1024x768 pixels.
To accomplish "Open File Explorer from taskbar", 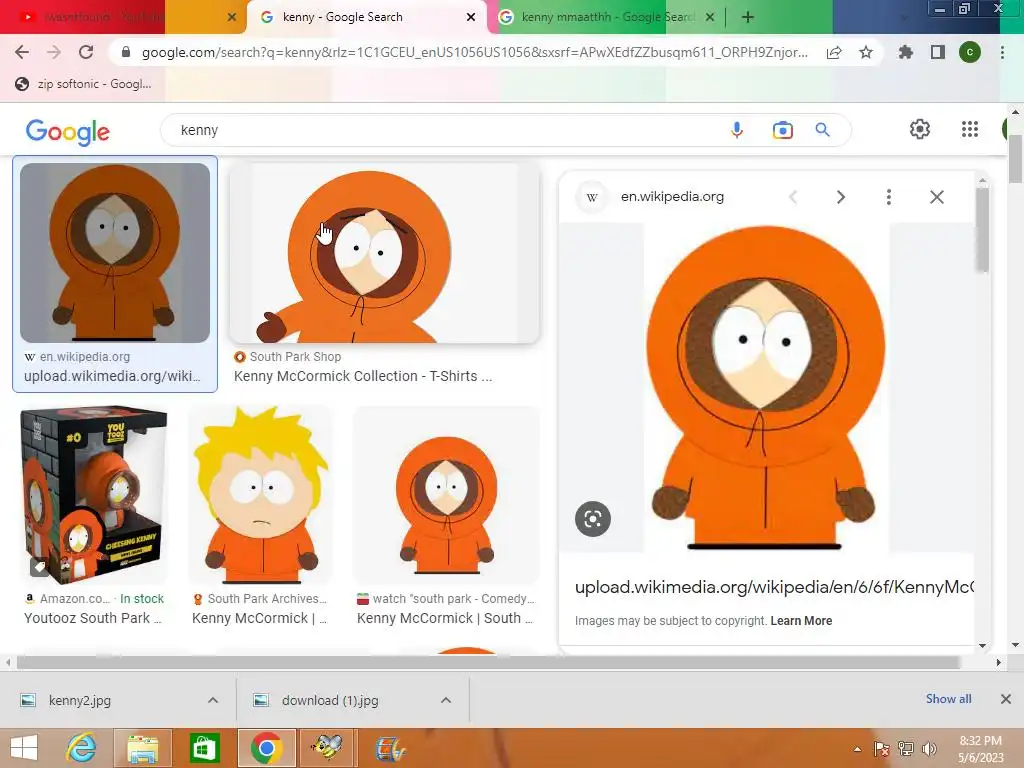I will click(142, 748).
